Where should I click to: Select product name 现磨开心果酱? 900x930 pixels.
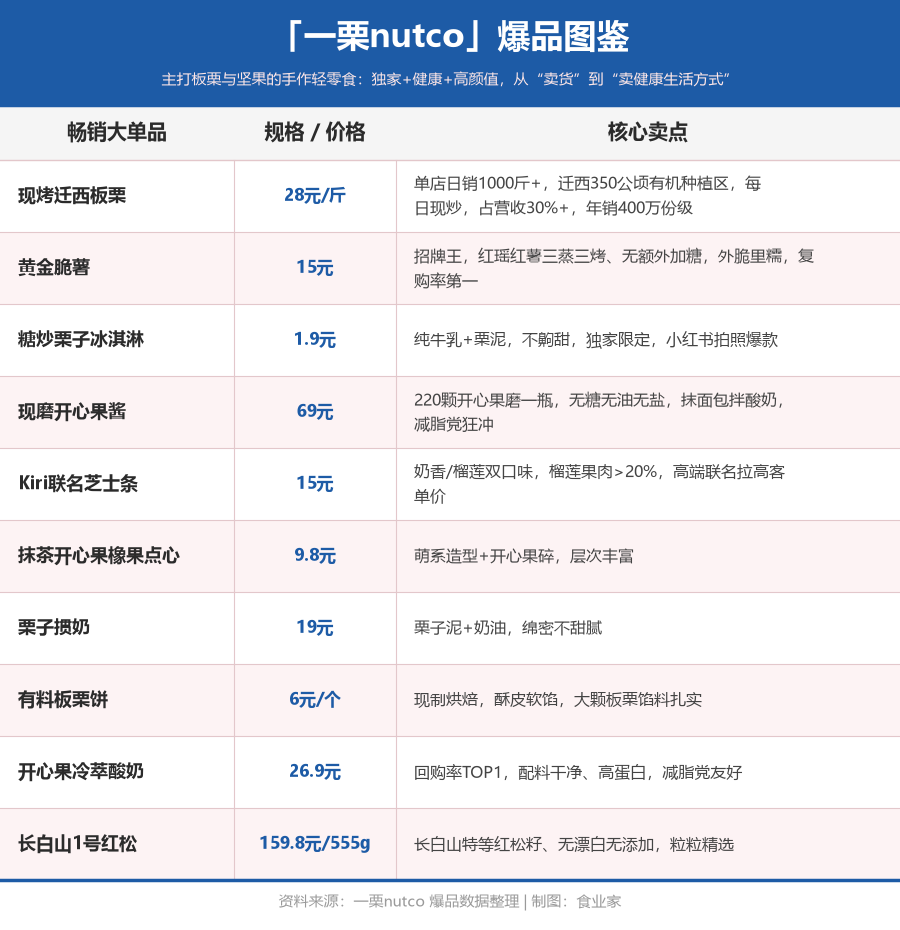(x=72, y=412)
